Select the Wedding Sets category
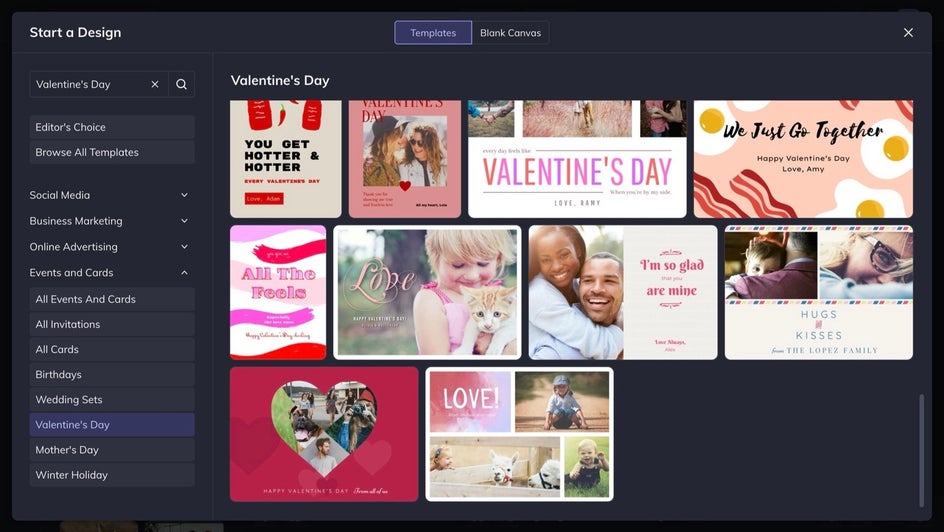Viewport: 944px width, 532px height. click(112, 400)
